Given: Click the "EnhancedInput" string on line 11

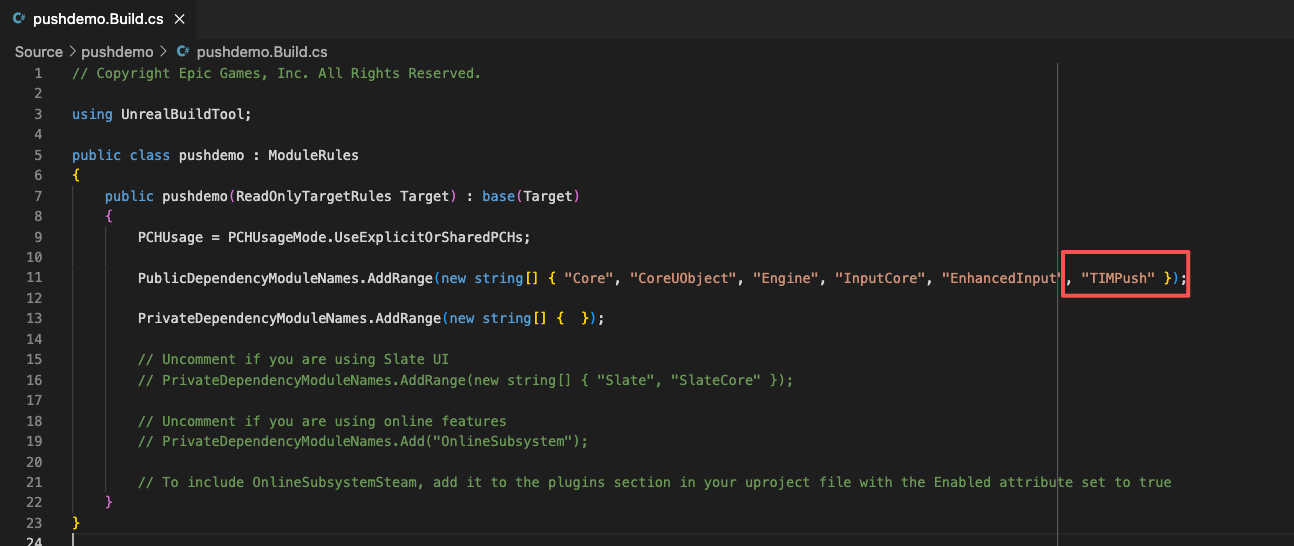Looking at the screenshot, I should pos(1000,278).
